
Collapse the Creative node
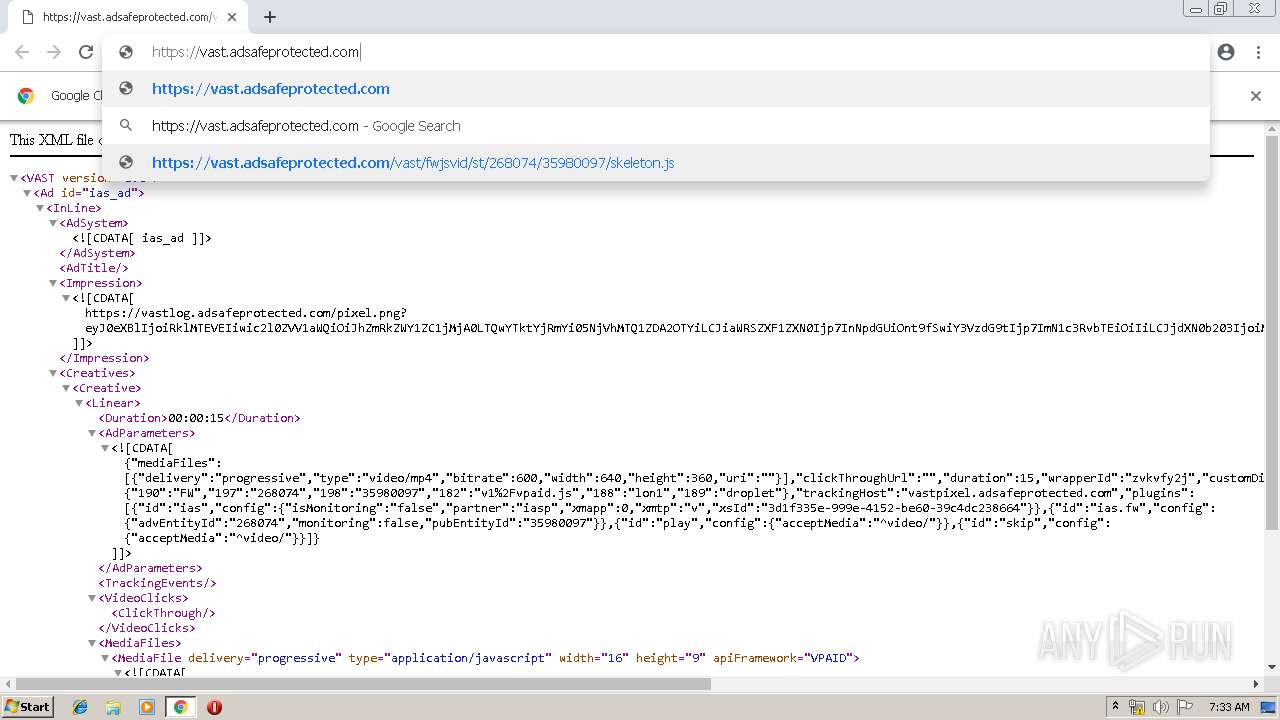[66, 388]
